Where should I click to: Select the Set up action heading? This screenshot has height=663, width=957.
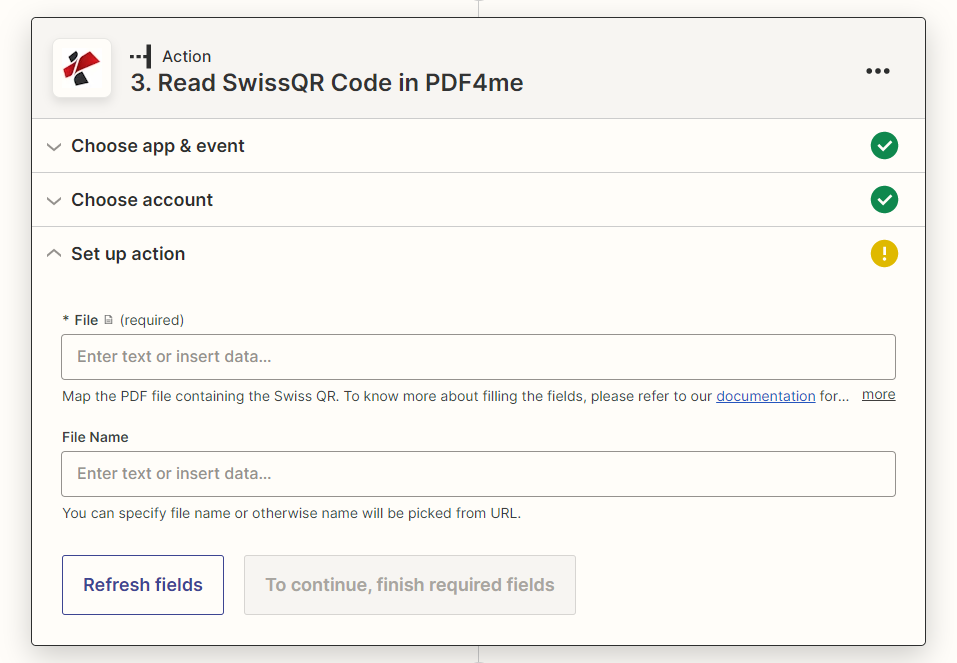coord(128,254)
